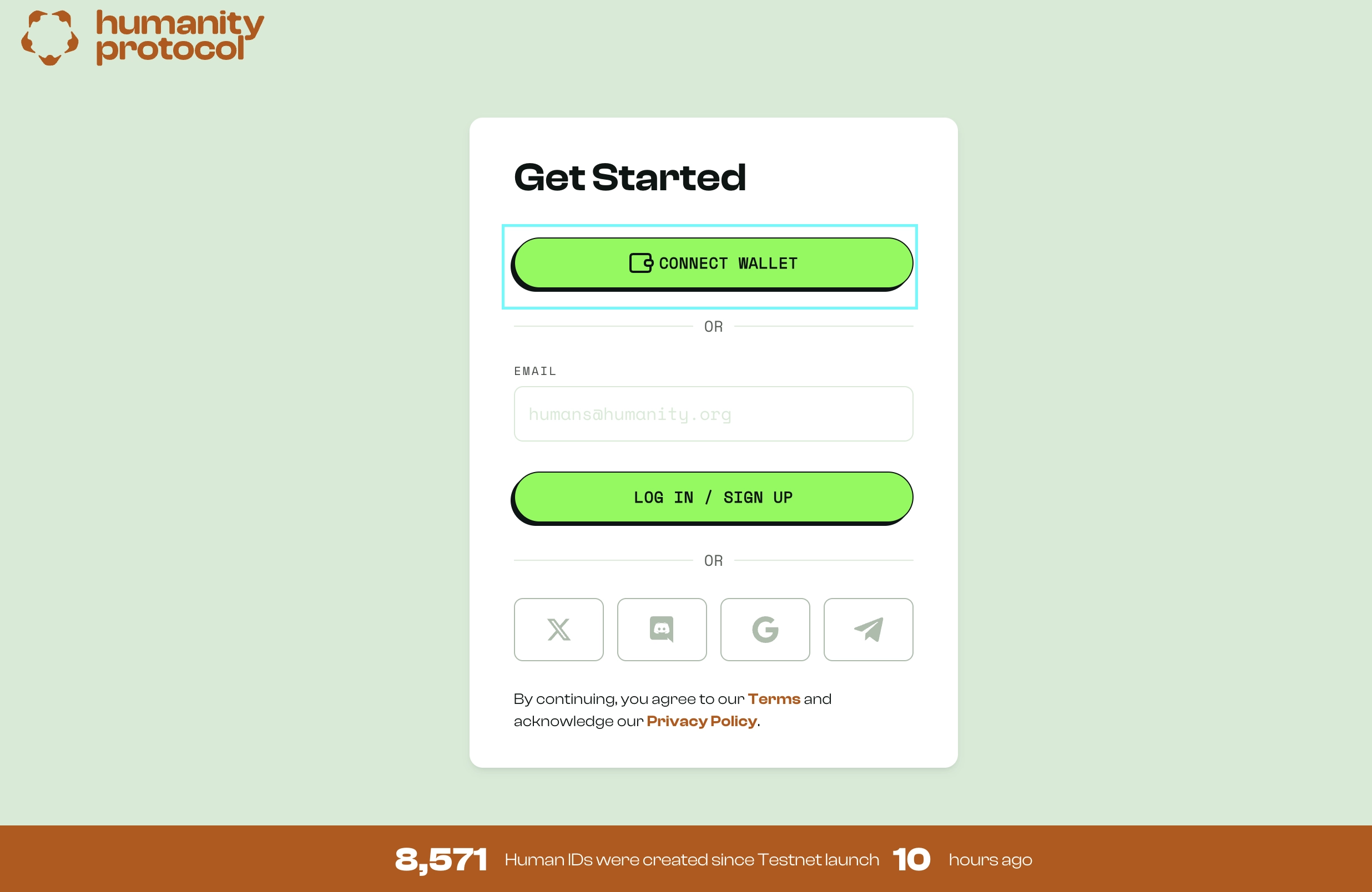1372x892 pixels.
Task: Click the blue focus outline on Connect Wallet
Action: click(713, 265)
